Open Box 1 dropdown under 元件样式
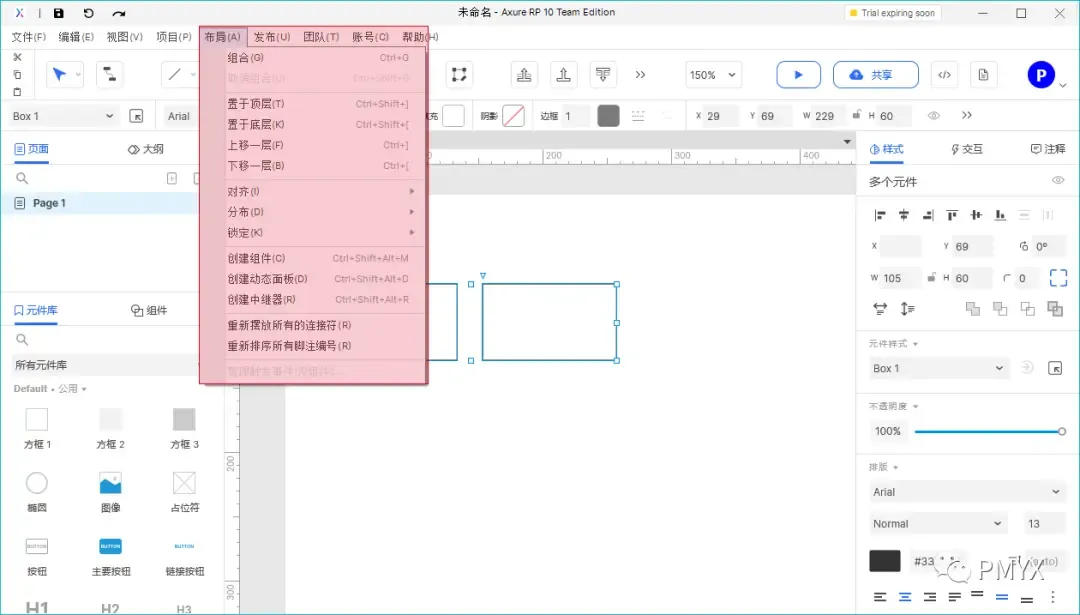The image size is (1080, 615). [939, 368]
